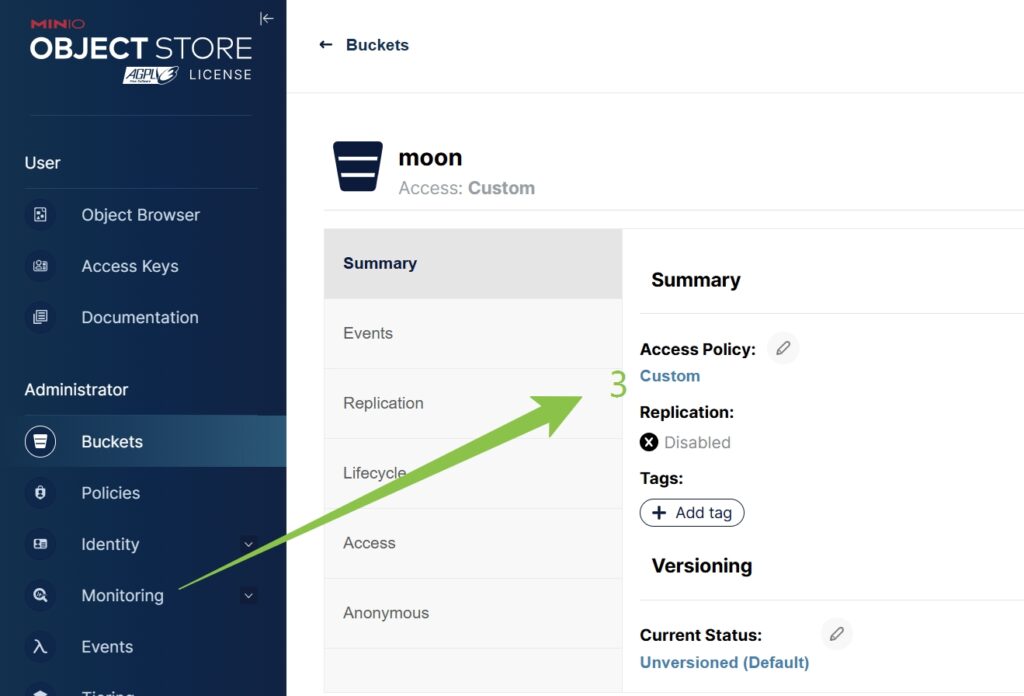
Task: Click the Access Keys icon
Action: [40, 266]
